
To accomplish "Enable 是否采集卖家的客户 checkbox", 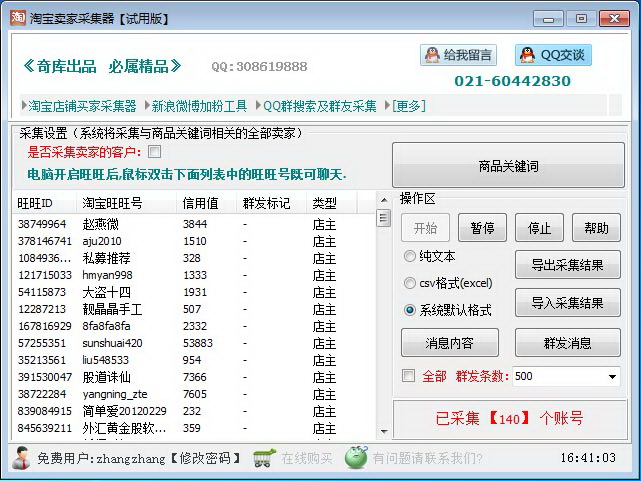I will (x=155, y=152).
